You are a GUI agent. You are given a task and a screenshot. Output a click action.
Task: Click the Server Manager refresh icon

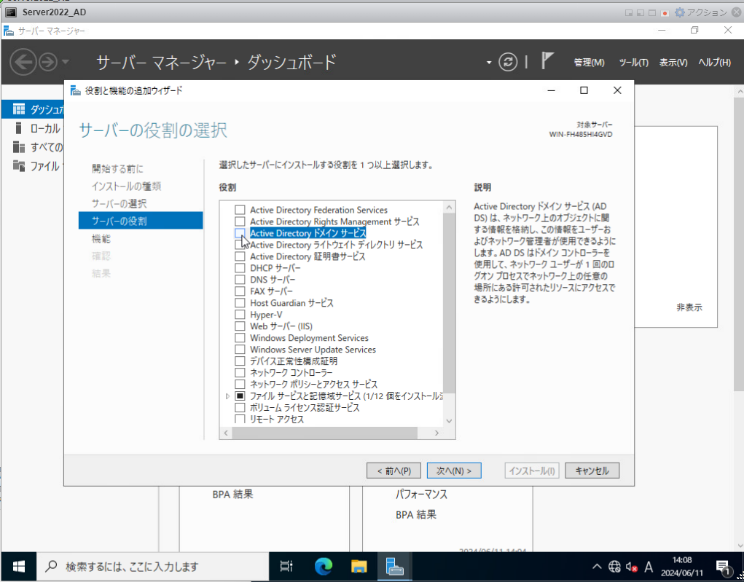click(x=508, y=62)
